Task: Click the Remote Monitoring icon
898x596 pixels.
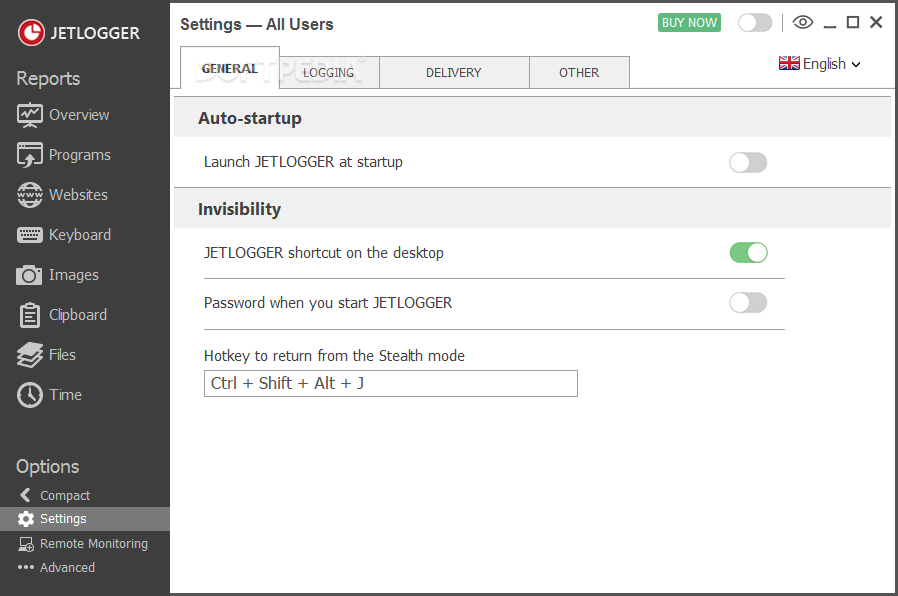Action: (x=26, y=544)
